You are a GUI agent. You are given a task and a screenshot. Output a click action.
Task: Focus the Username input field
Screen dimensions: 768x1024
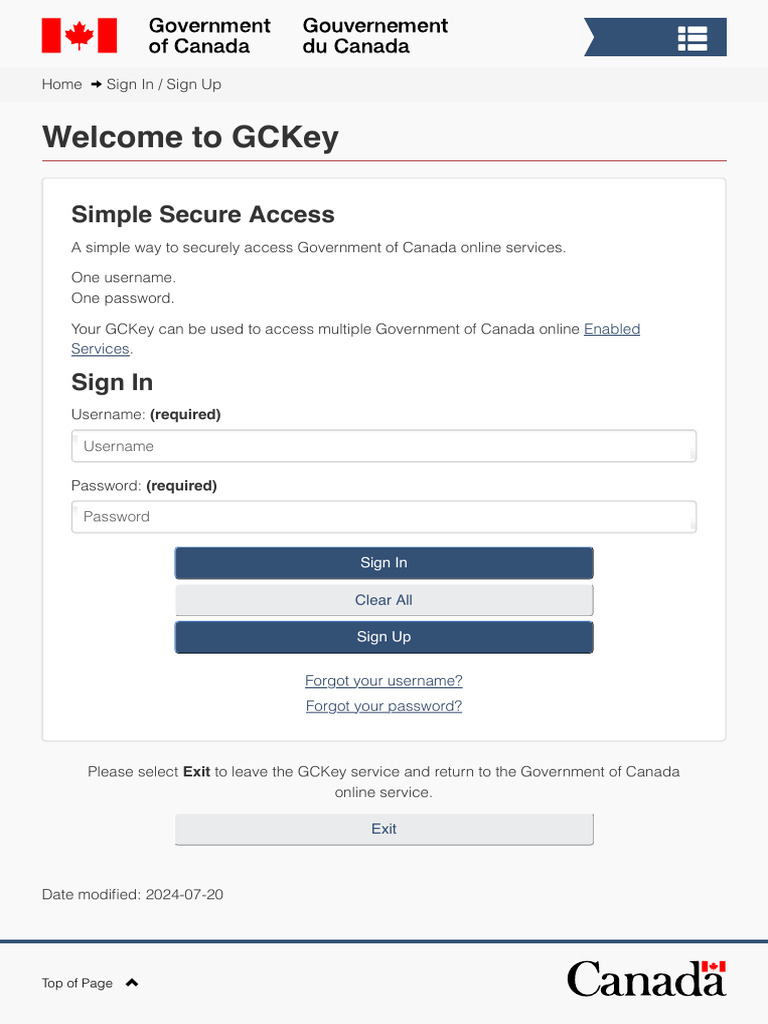[384, 446]
